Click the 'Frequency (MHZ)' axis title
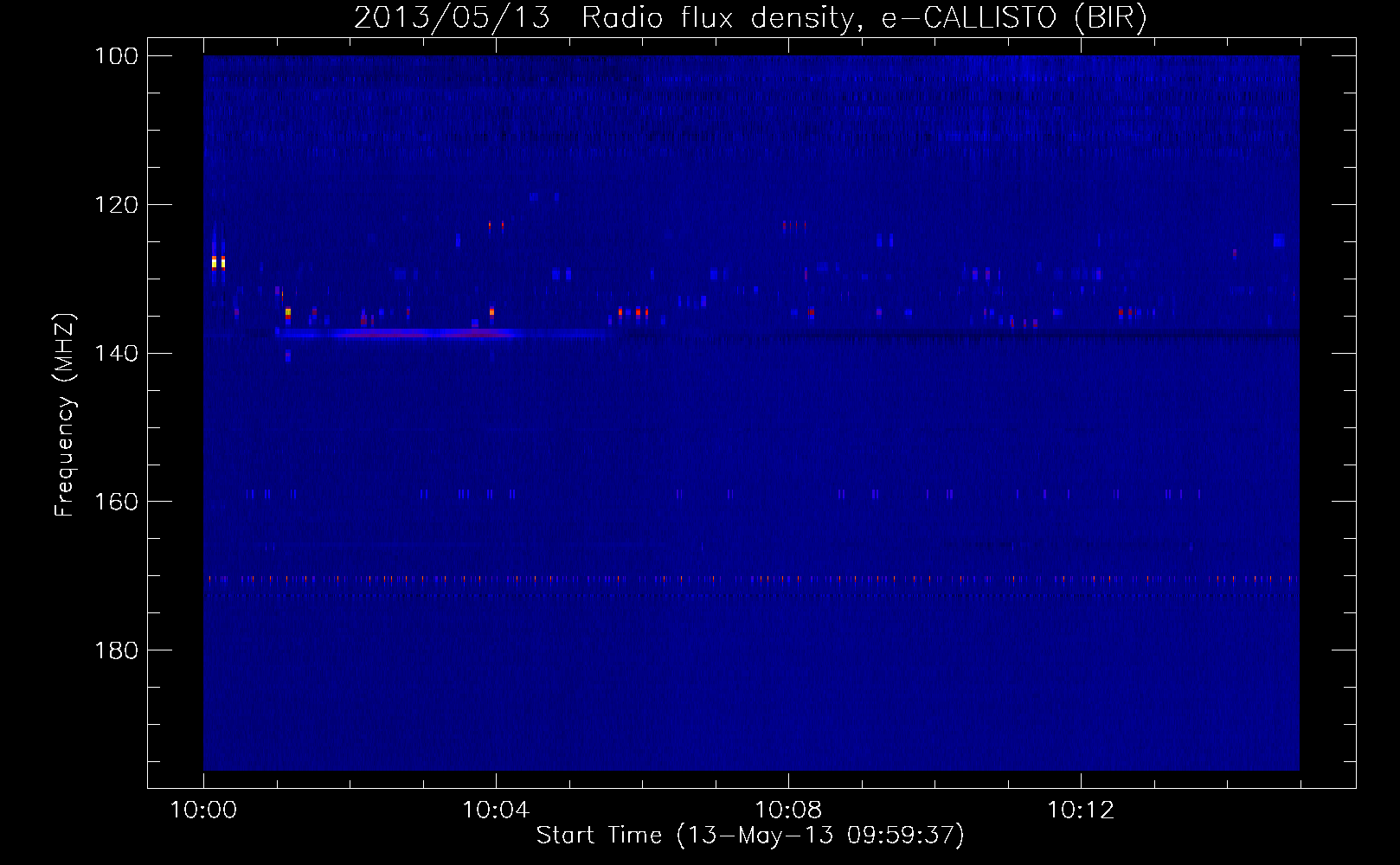 click(x=65, y=415)
